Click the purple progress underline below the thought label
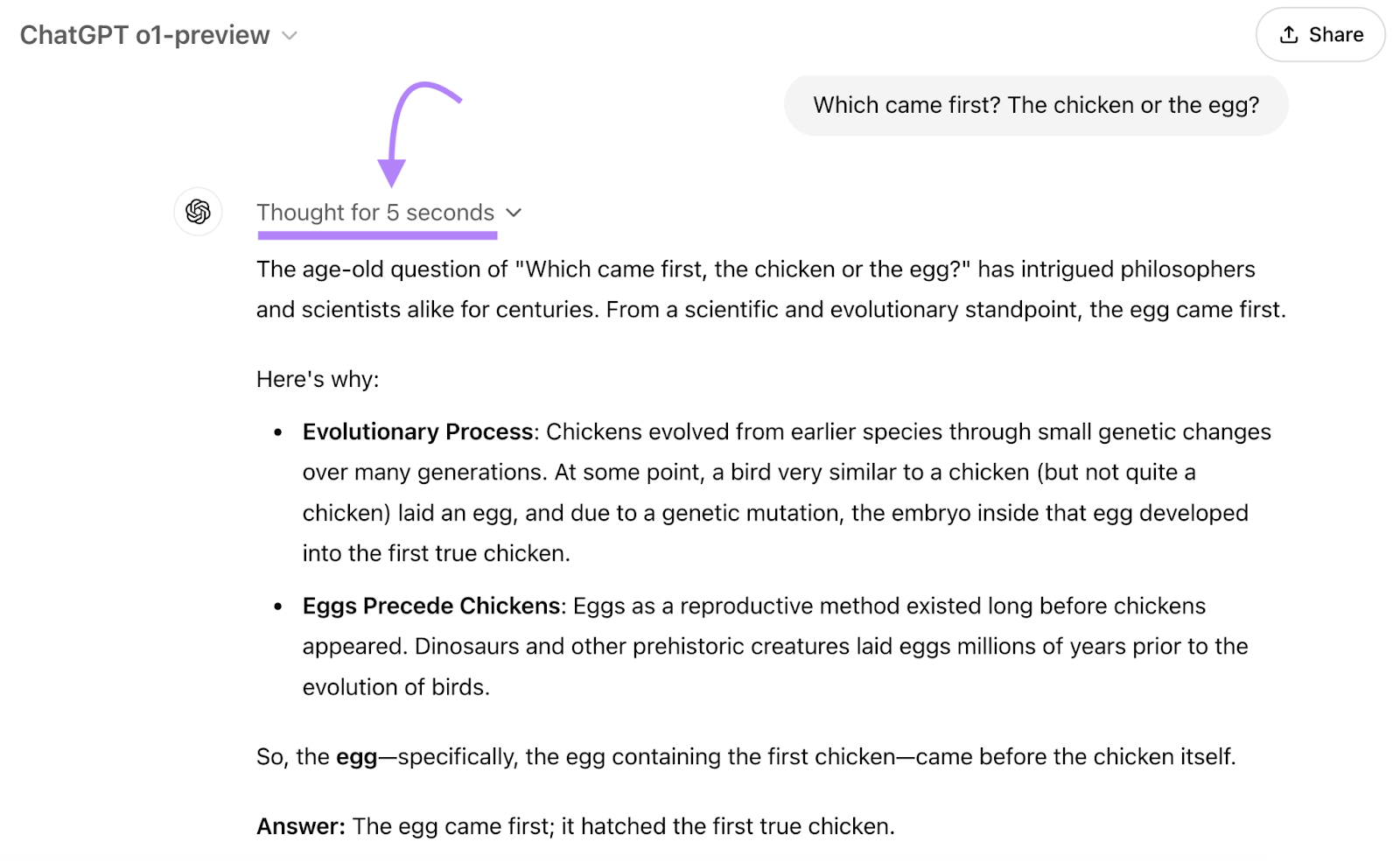This screenshot has height=863, width=1400. 378,234
